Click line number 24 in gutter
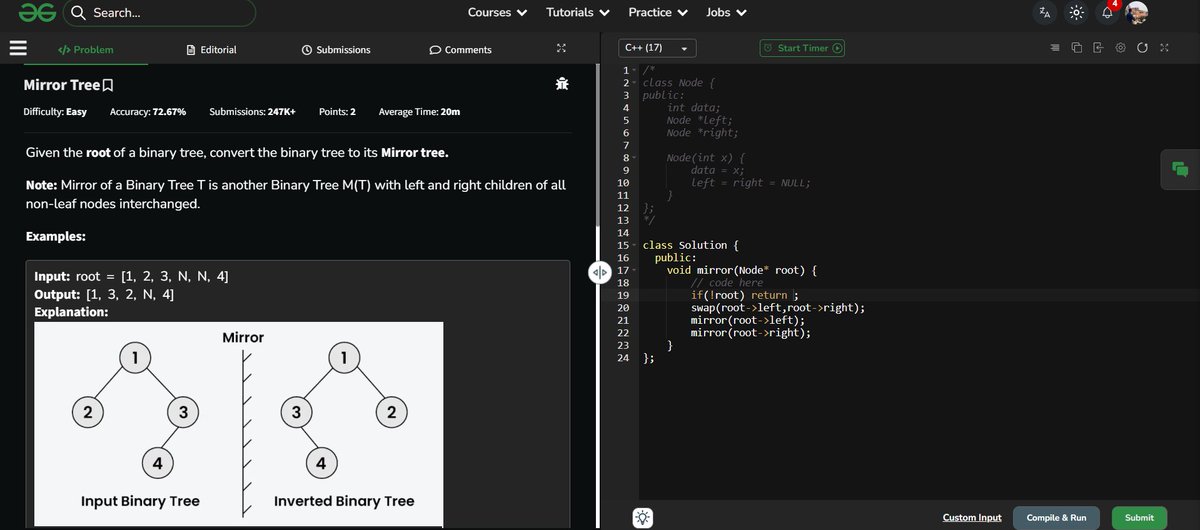 [623, 358]
